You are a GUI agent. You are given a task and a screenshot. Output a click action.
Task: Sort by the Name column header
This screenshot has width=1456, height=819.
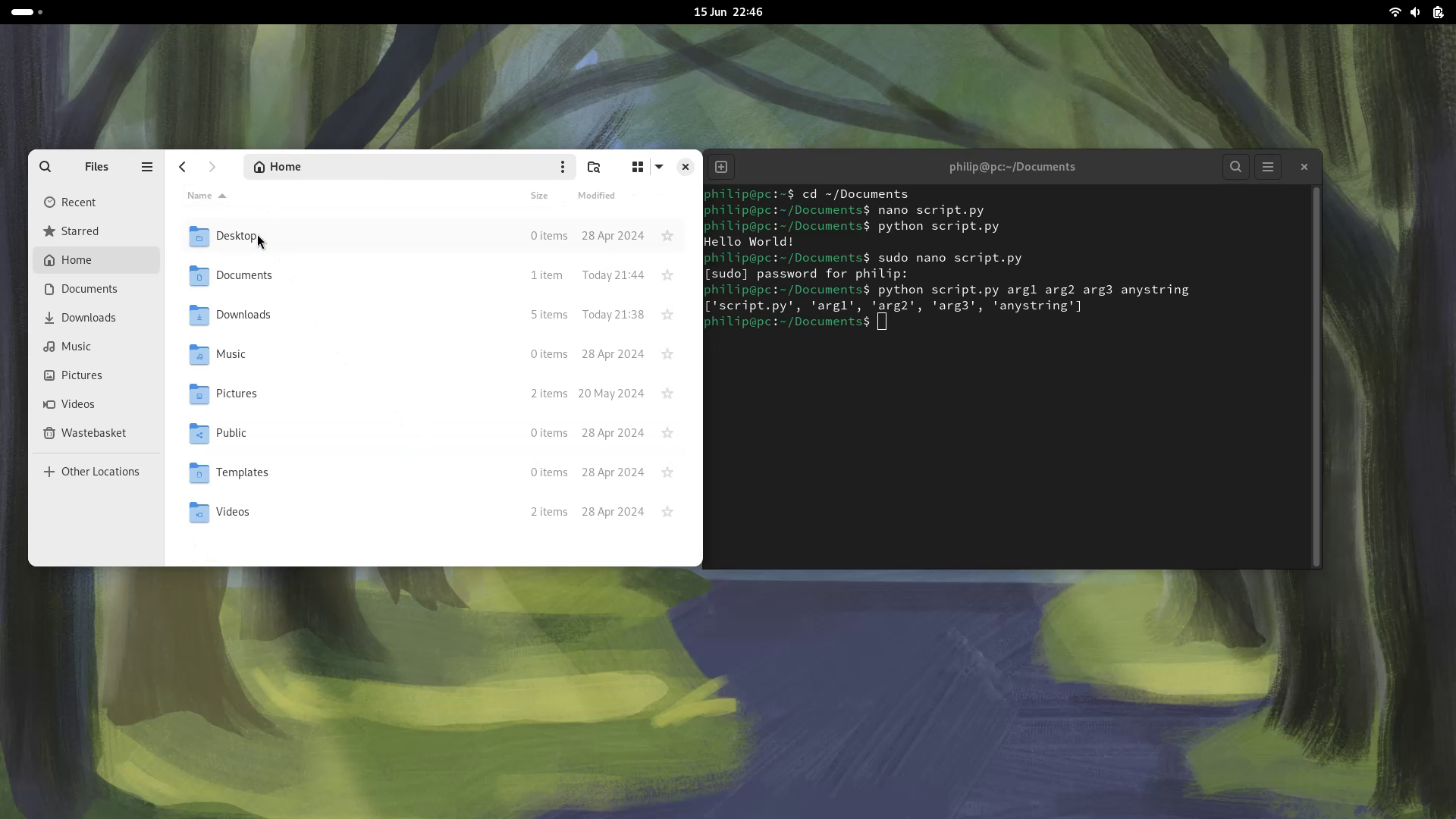pyautogui.click(x=206, y=196)
